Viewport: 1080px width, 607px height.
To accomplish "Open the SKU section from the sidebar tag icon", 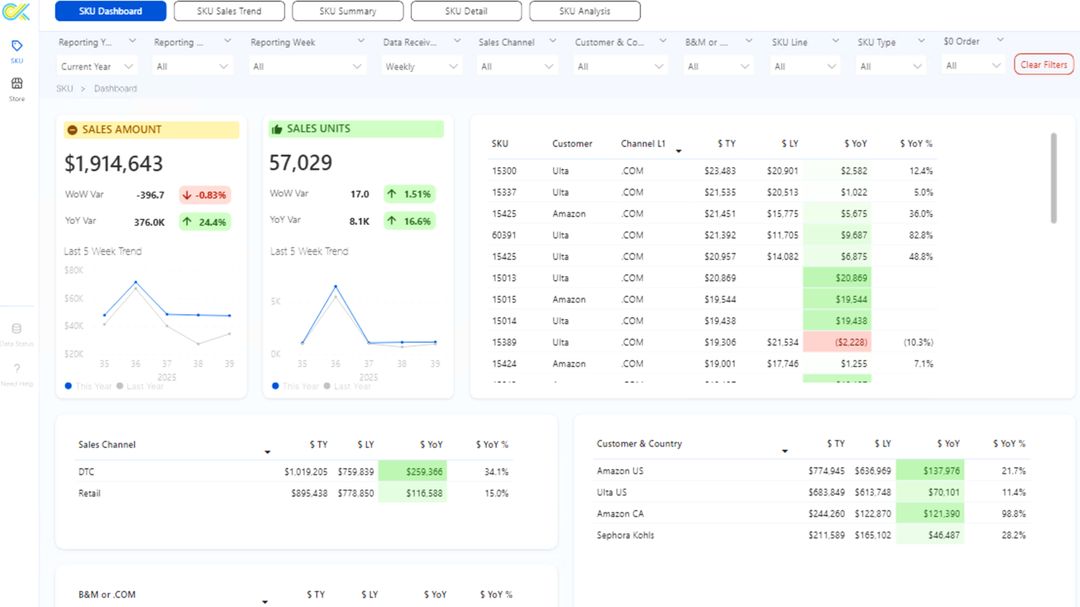I will click(x=17, y=46).
